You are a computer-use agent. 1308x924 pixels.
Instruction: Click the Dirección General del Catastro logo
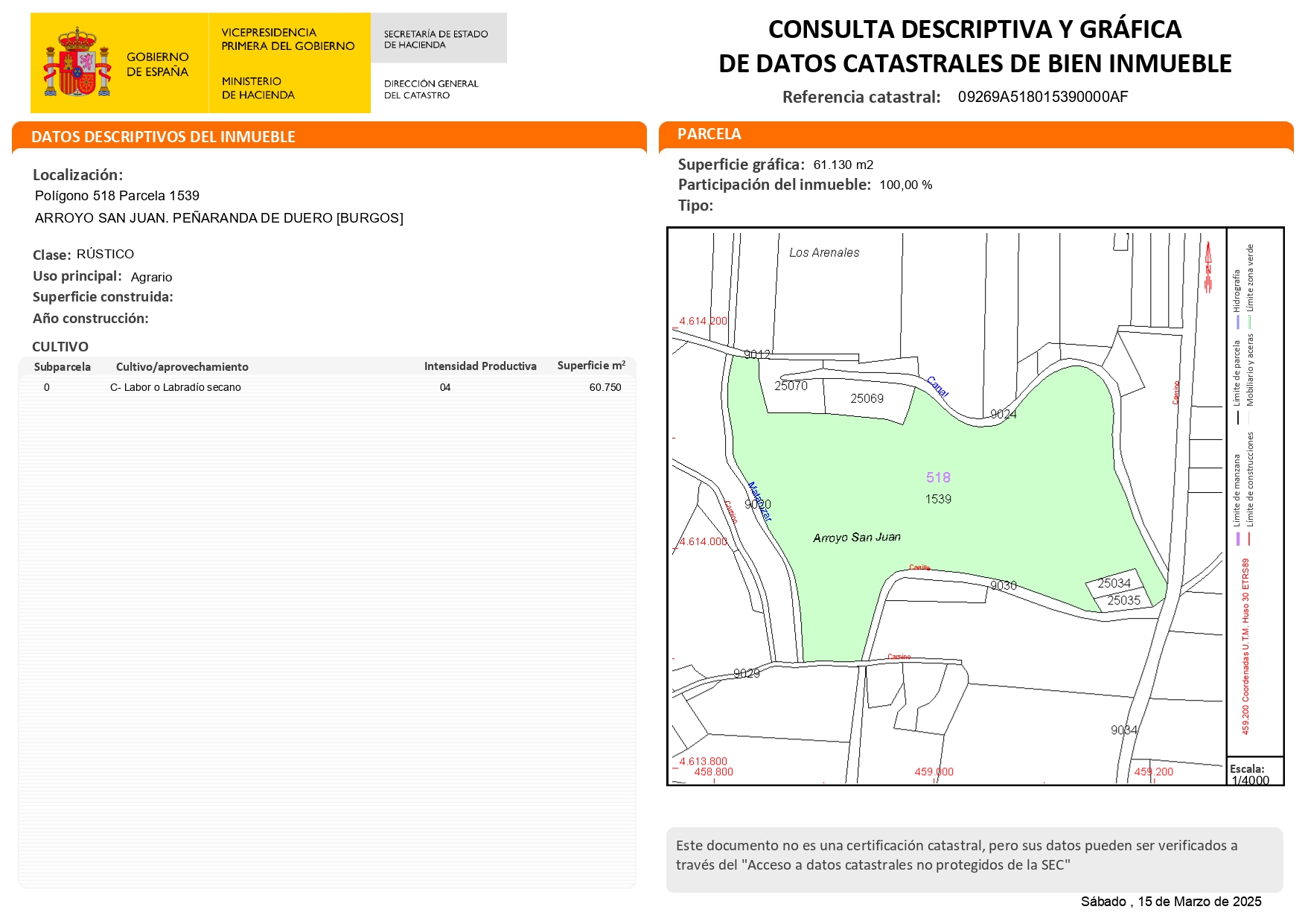(x=431, y=89)
